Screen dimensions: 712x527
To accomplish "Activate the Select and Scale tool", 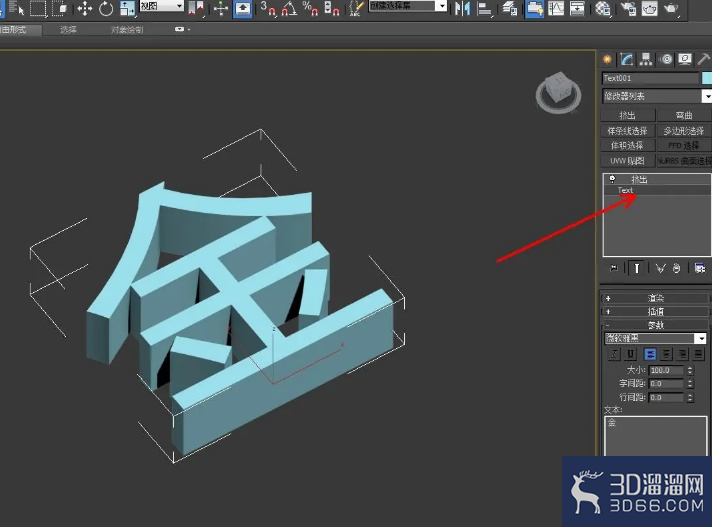I will tap(127, 9).
